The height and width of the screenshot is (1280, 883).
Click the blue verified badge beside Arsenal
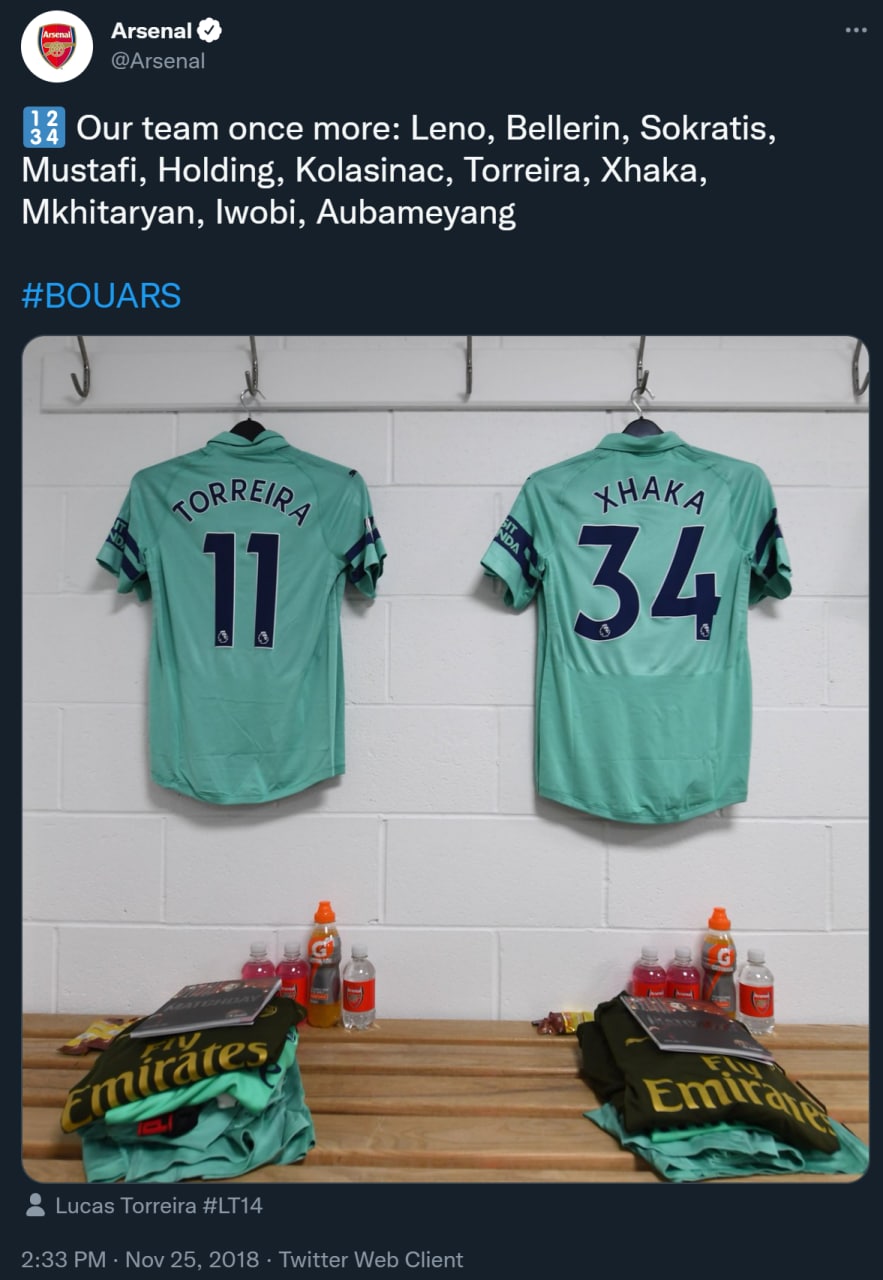pyautogui.click(x=210, y=32)
